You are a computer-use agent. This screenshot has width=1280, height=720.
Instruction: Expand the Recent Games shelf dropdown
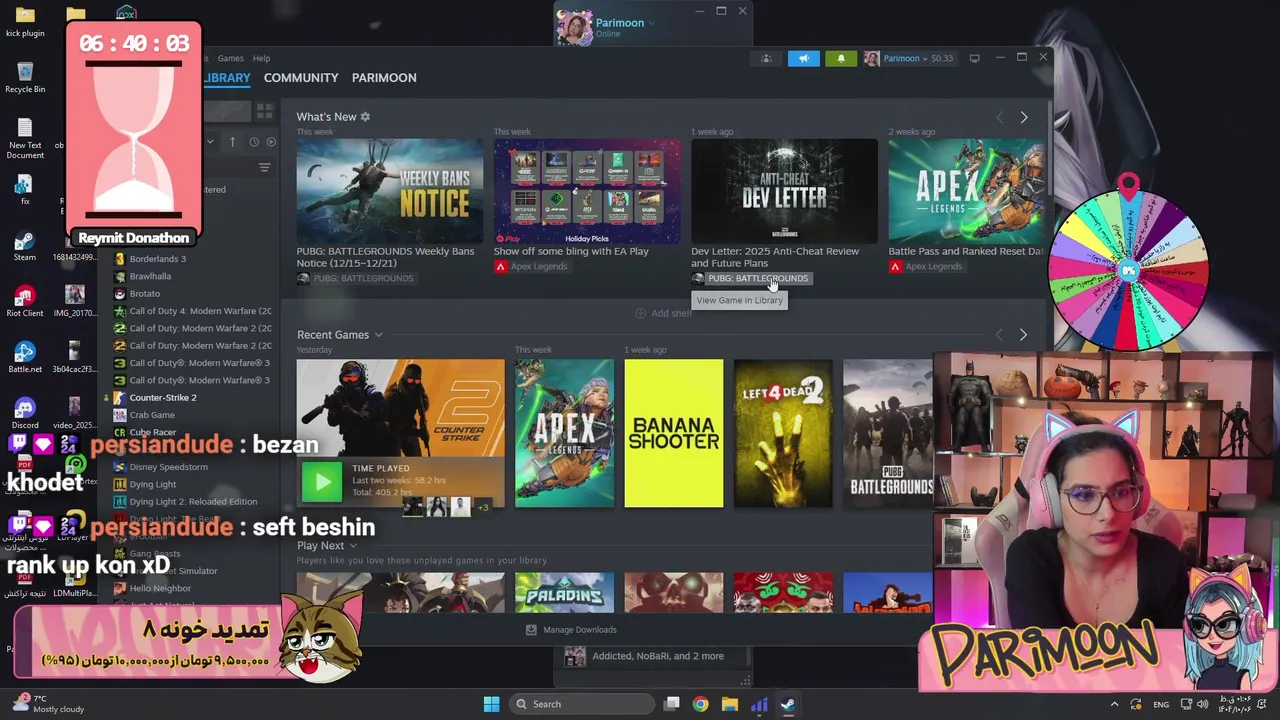pyautogui.click(x=378, y=335)
